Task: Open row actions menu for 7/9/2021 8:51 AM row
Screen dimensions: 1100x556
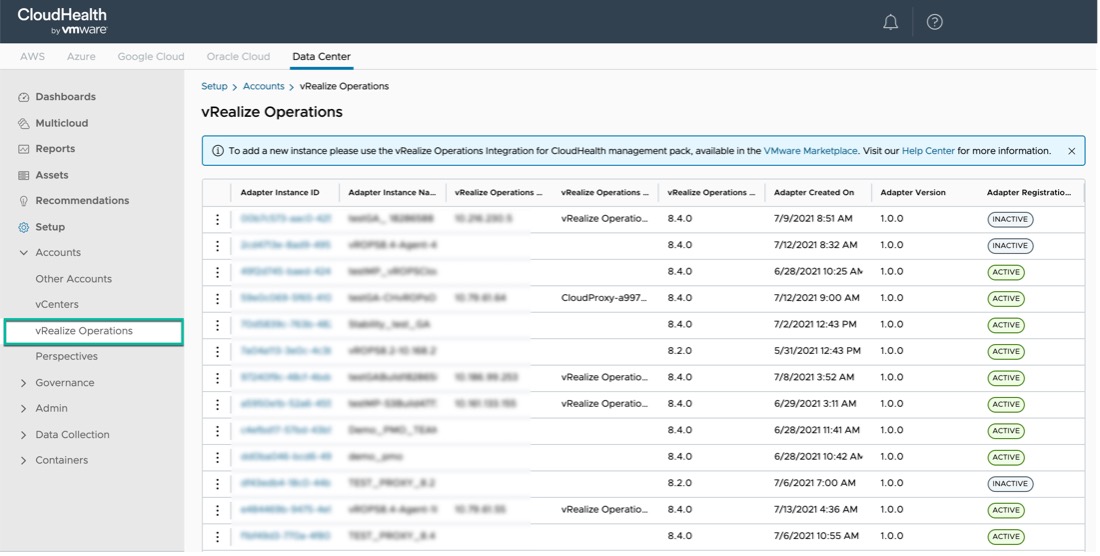Action: pyautogui.click(x=217, y=219)
